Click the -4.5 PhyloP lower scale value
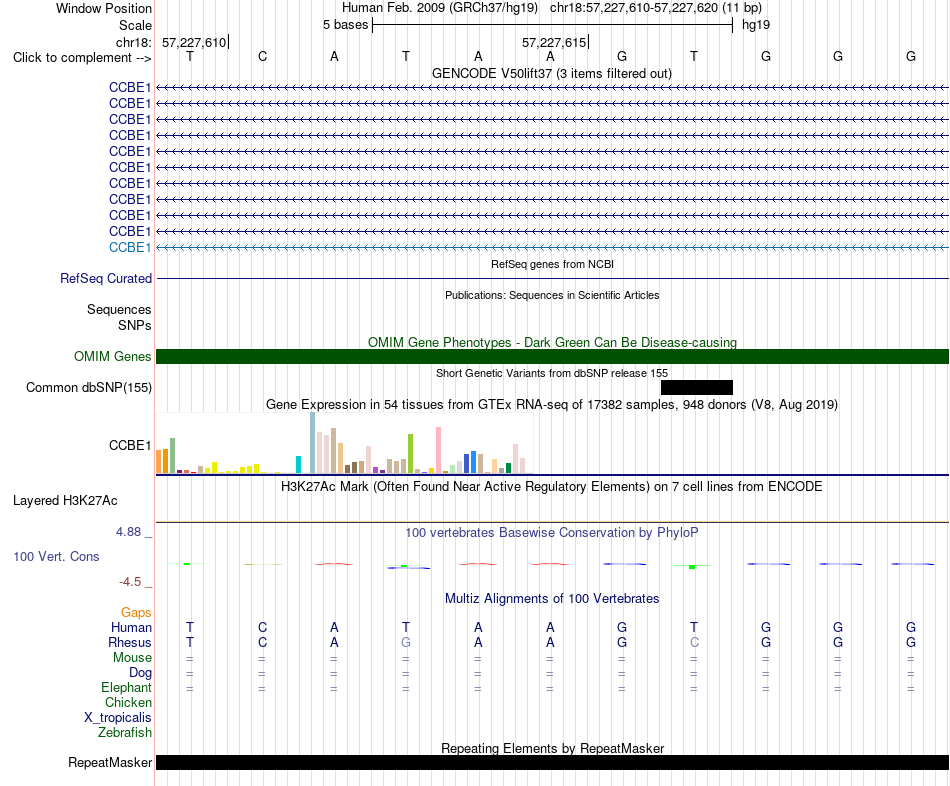Viewport: 950px width, 786px height. pos(130,582)
